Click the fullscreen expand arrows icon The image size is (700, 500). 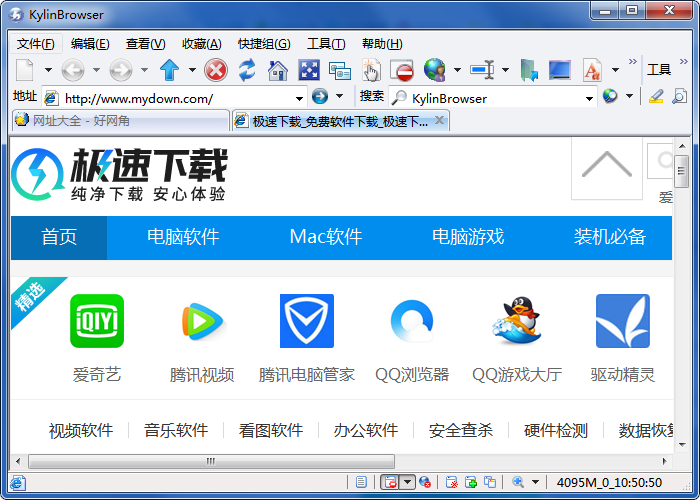309,70
